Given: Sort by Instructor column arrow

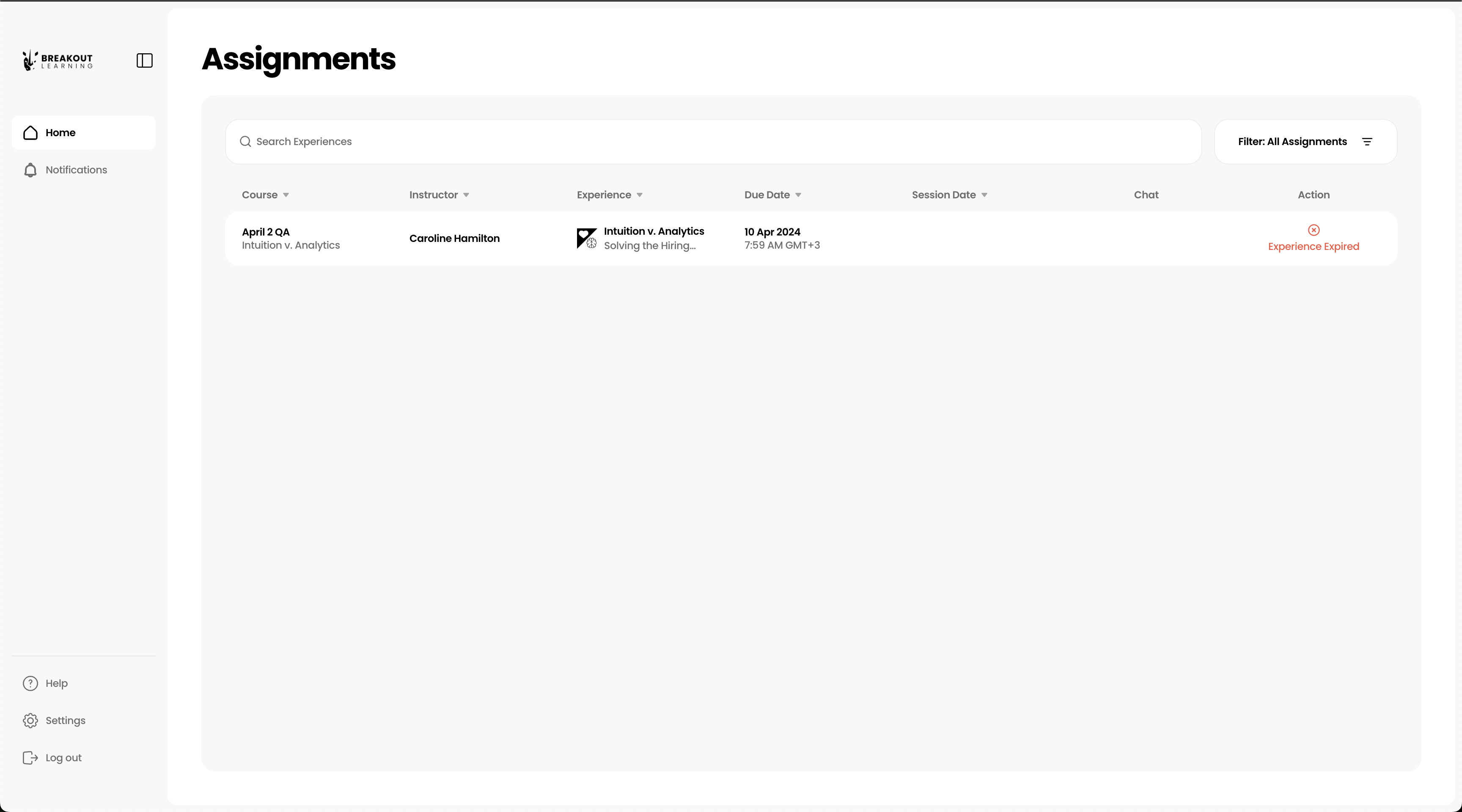Looking at the screenshot, I should coord(466,195).
